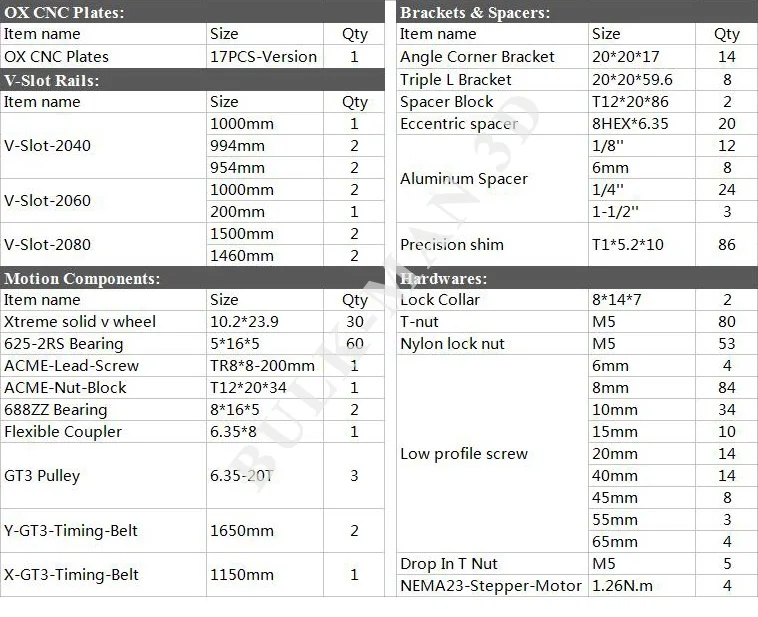758x617 pixels.
Task: Click the Xtreme solid v wheel row
Action: 192,322
